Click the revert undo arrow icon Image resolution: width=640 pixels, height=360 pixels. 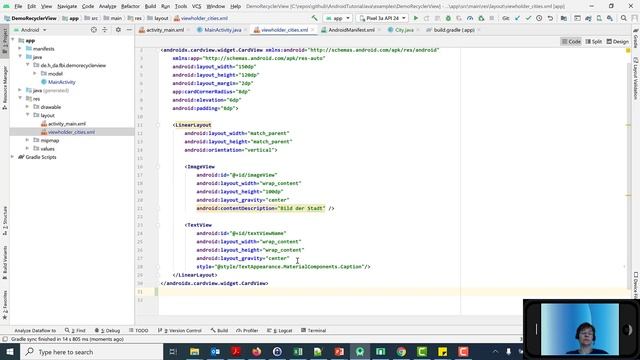[550, 18]
